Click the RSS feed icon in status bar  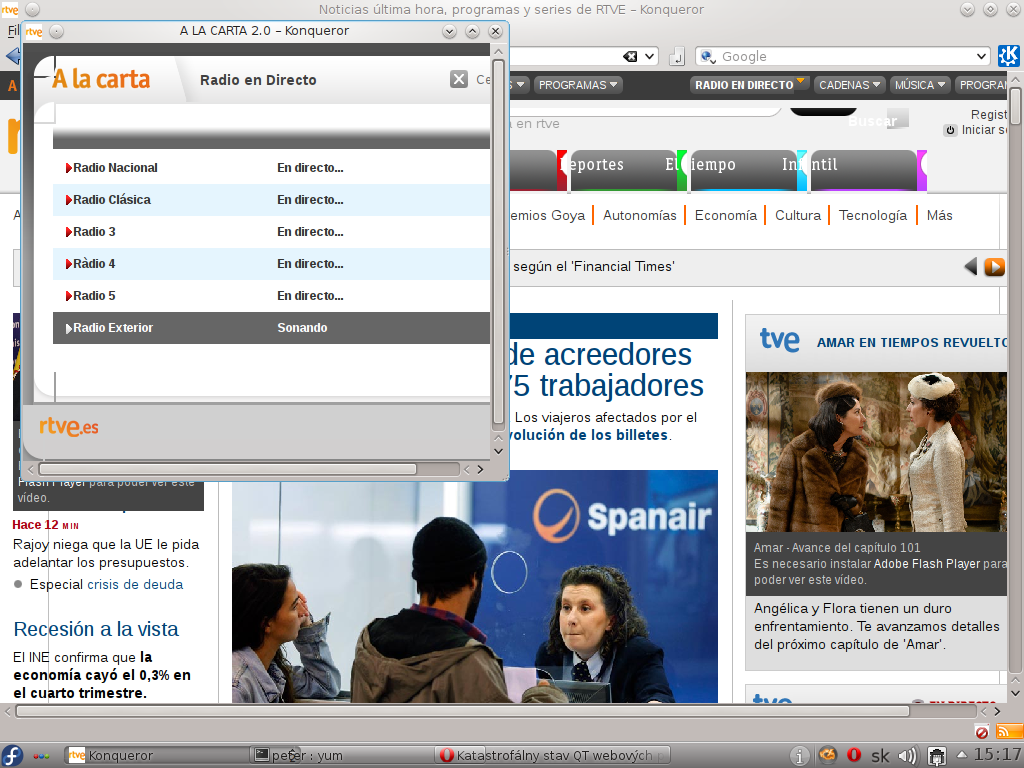1010,731
